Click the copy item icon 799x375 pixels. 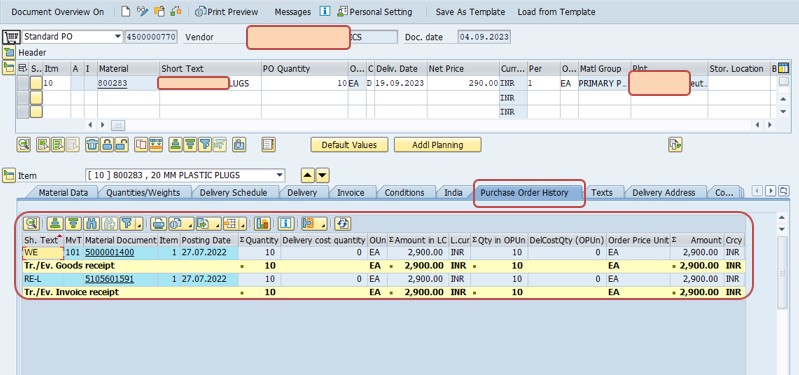(x=141, y=145)
